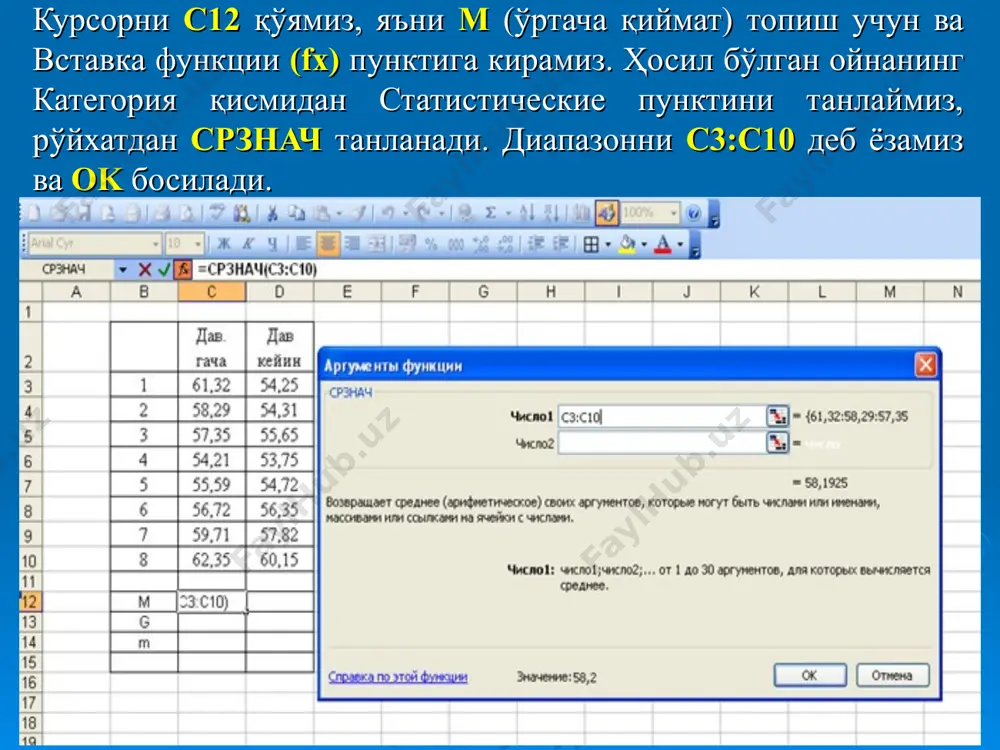Screen dimensions: 1000x750
Task: Click OK in Аргументы функции dialog
Action: (x=810, y=675)
